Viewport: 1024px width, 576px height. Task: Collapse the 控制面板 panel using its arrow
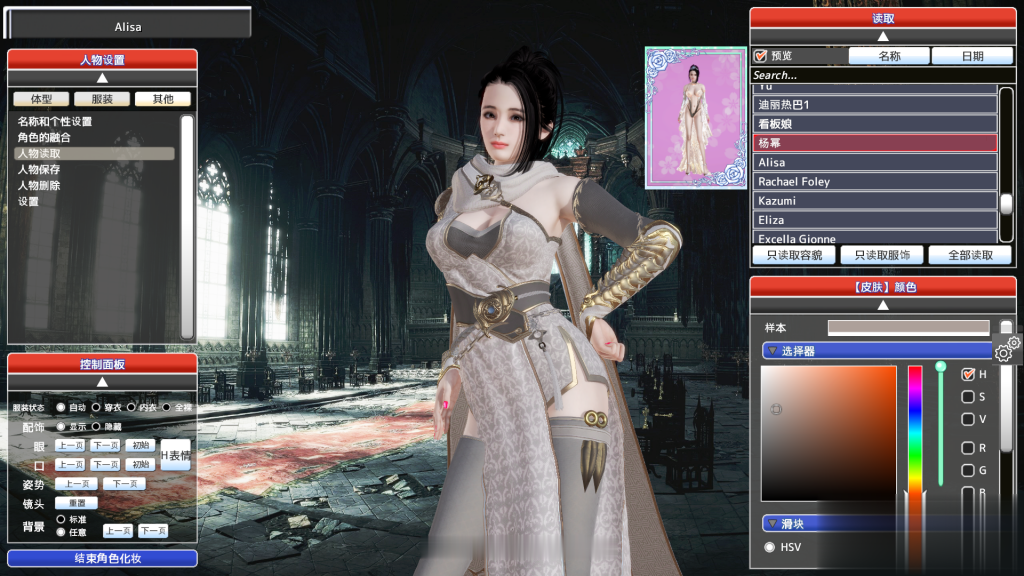(102, 382)
